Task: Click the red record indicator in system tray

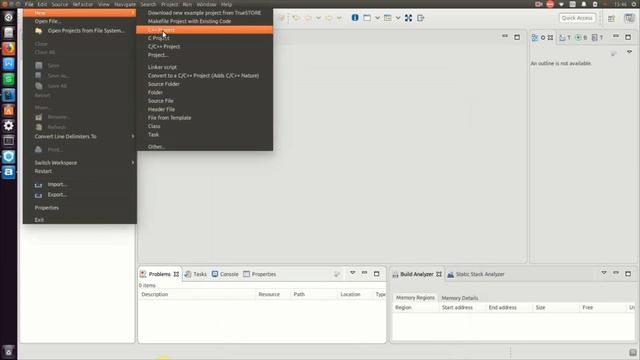Action: click(550, 4)
